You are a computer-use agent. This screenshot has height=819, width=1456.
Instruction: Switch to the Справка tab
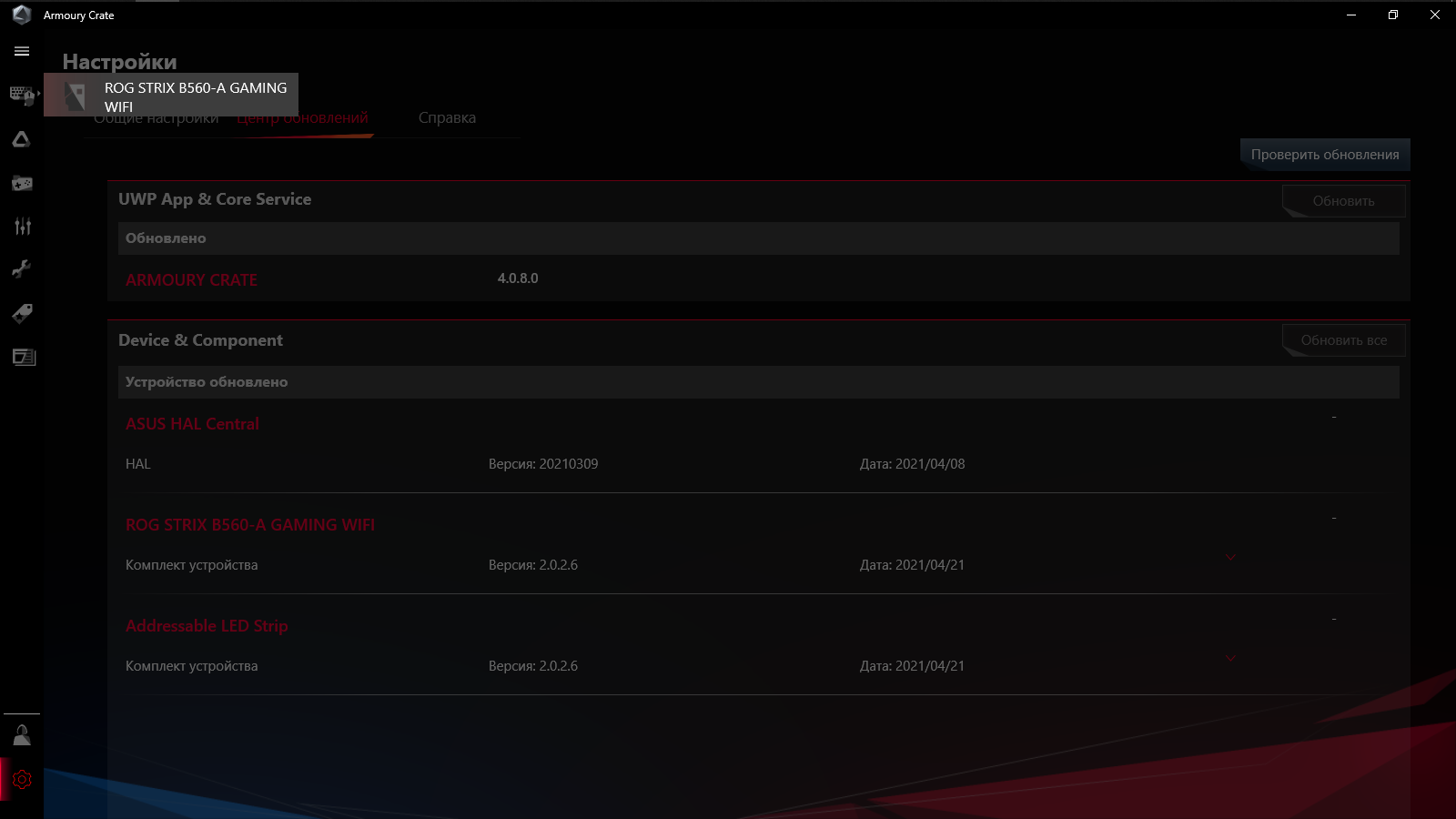447,118
